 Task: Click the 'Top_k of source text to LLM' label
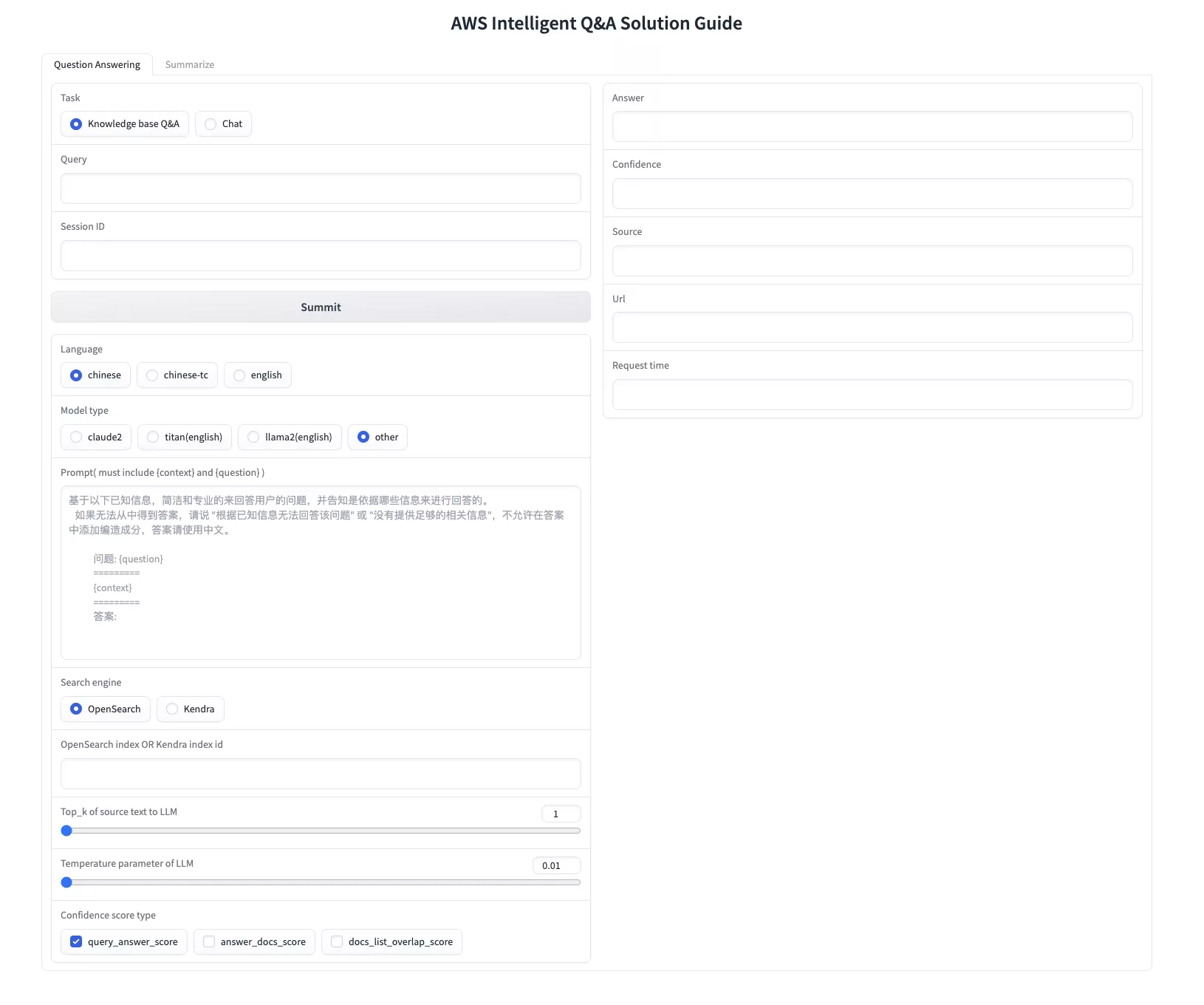(x=119, y=811)
